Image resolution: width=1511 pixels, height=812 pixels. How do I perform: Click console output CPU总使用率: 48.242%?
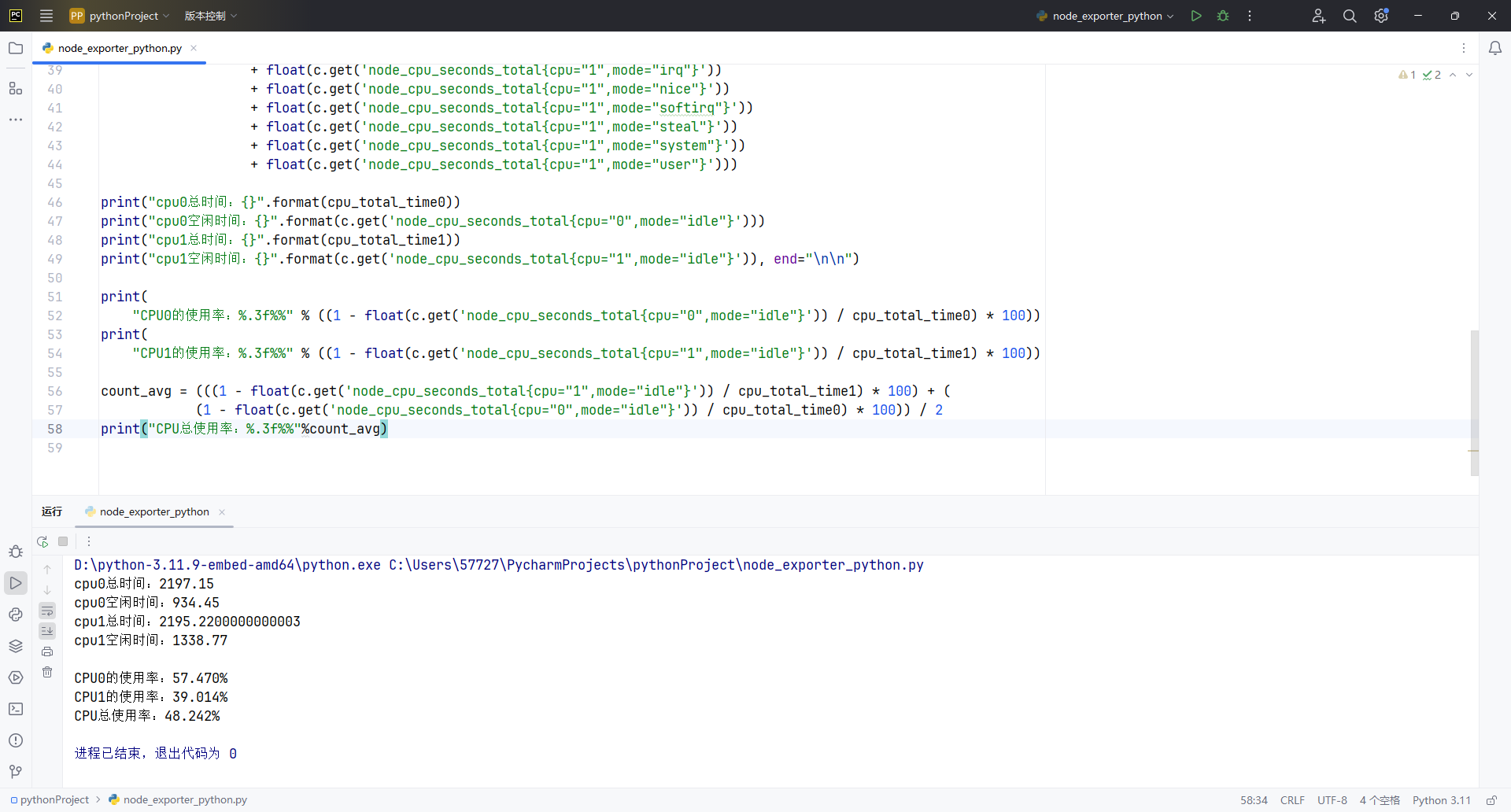[x=147, y=716]
